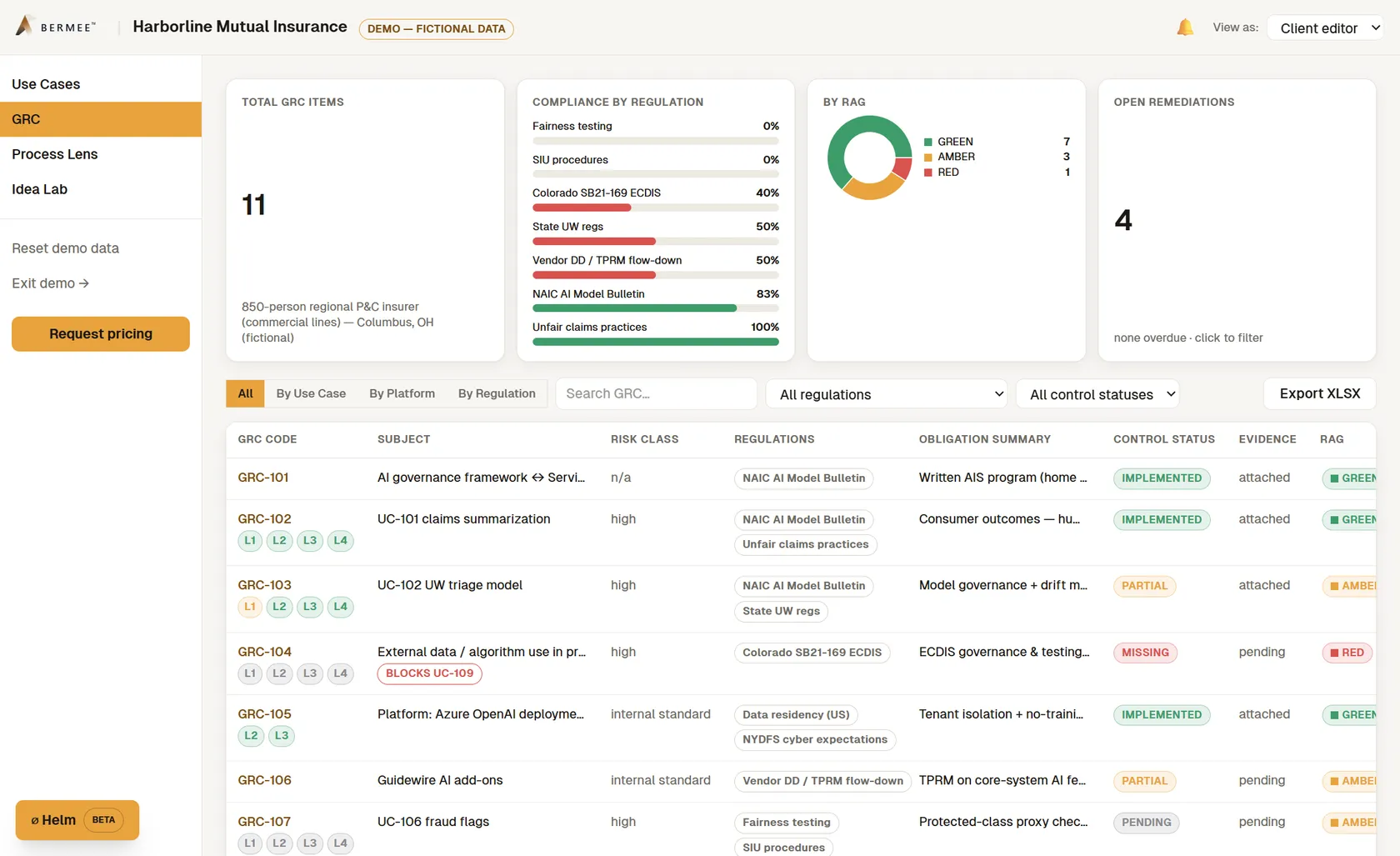Click the UC-106 fraud flags subject

pyautogui.click(x=433, y=822)
